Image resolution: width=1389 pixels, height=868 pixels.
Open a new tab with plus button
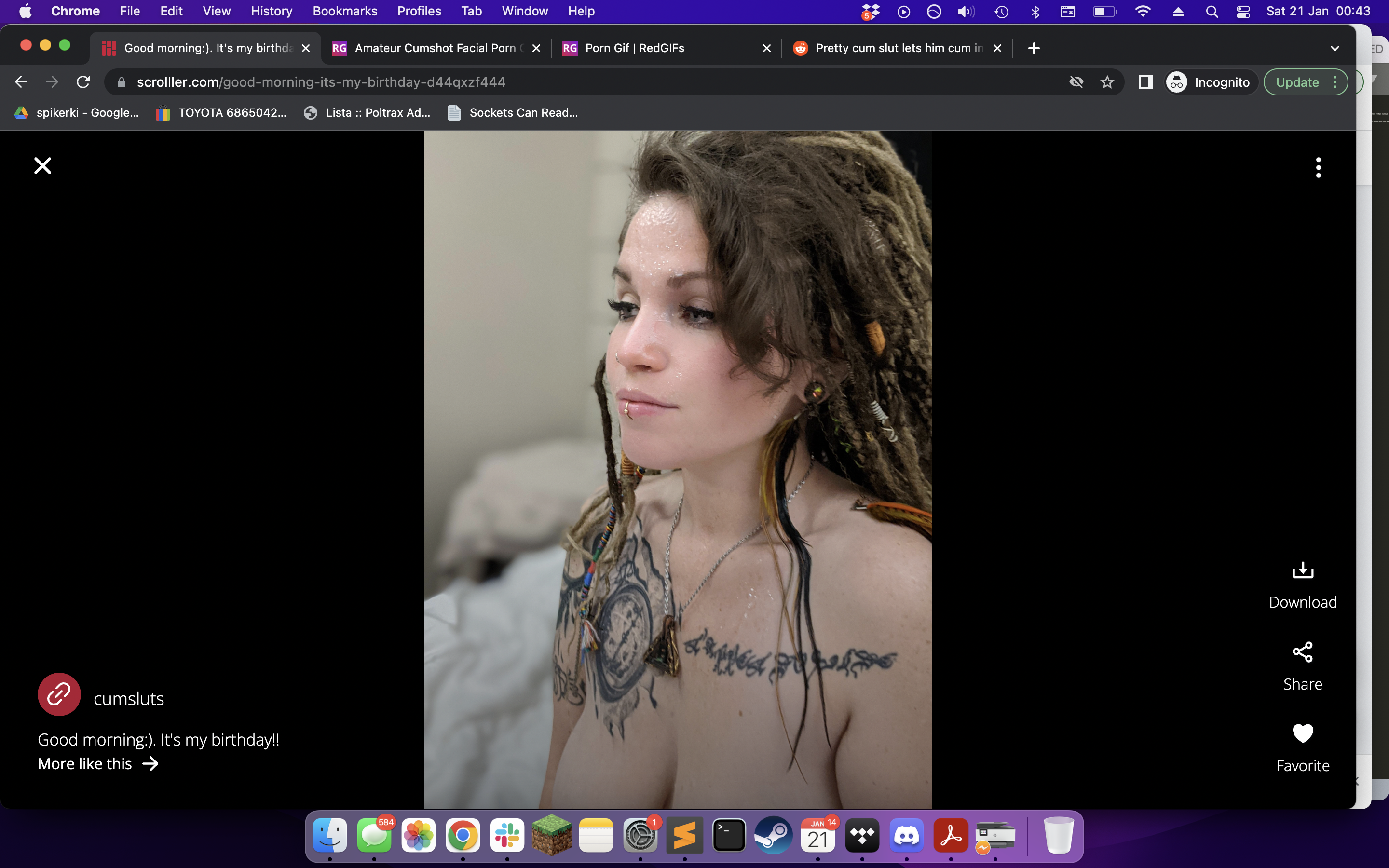[x=1034, y=49]
